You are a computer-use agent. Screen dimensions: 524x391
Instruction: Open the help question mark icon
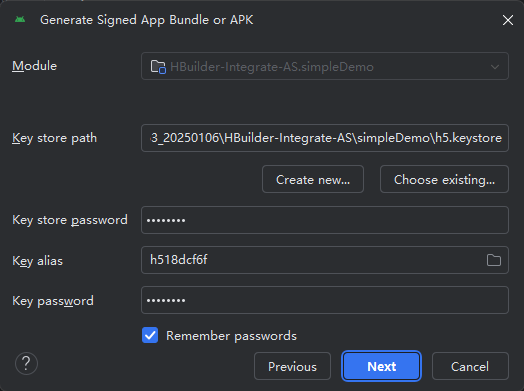tap(26, 363)
